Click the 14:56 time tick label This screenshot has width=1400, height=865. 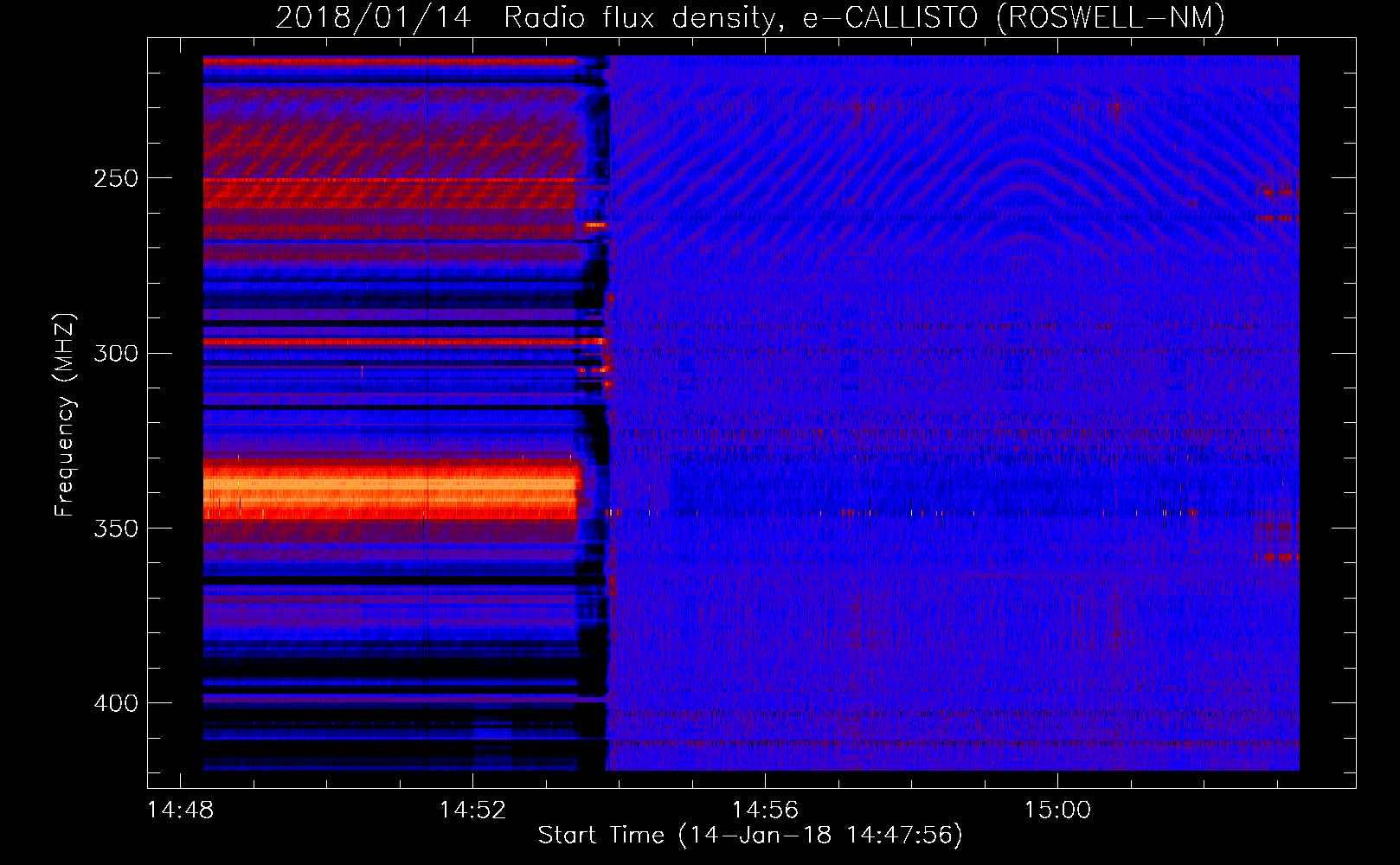pos(765,811)
